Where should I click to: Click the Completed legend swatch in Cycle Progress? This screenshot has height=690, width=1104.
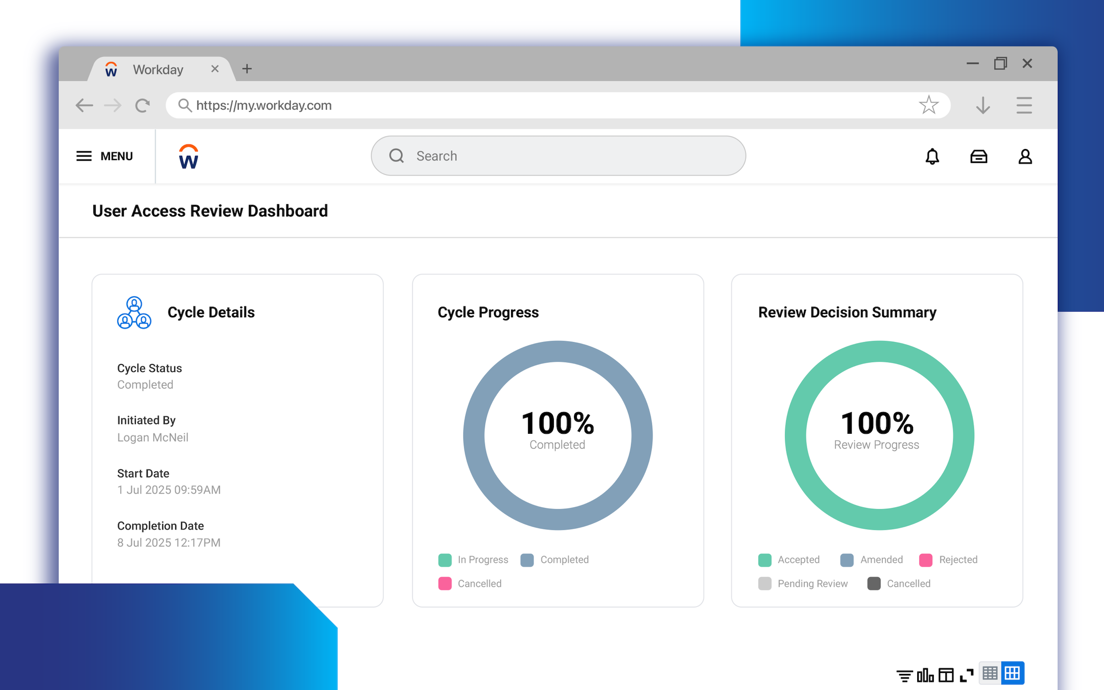[527, 560]
